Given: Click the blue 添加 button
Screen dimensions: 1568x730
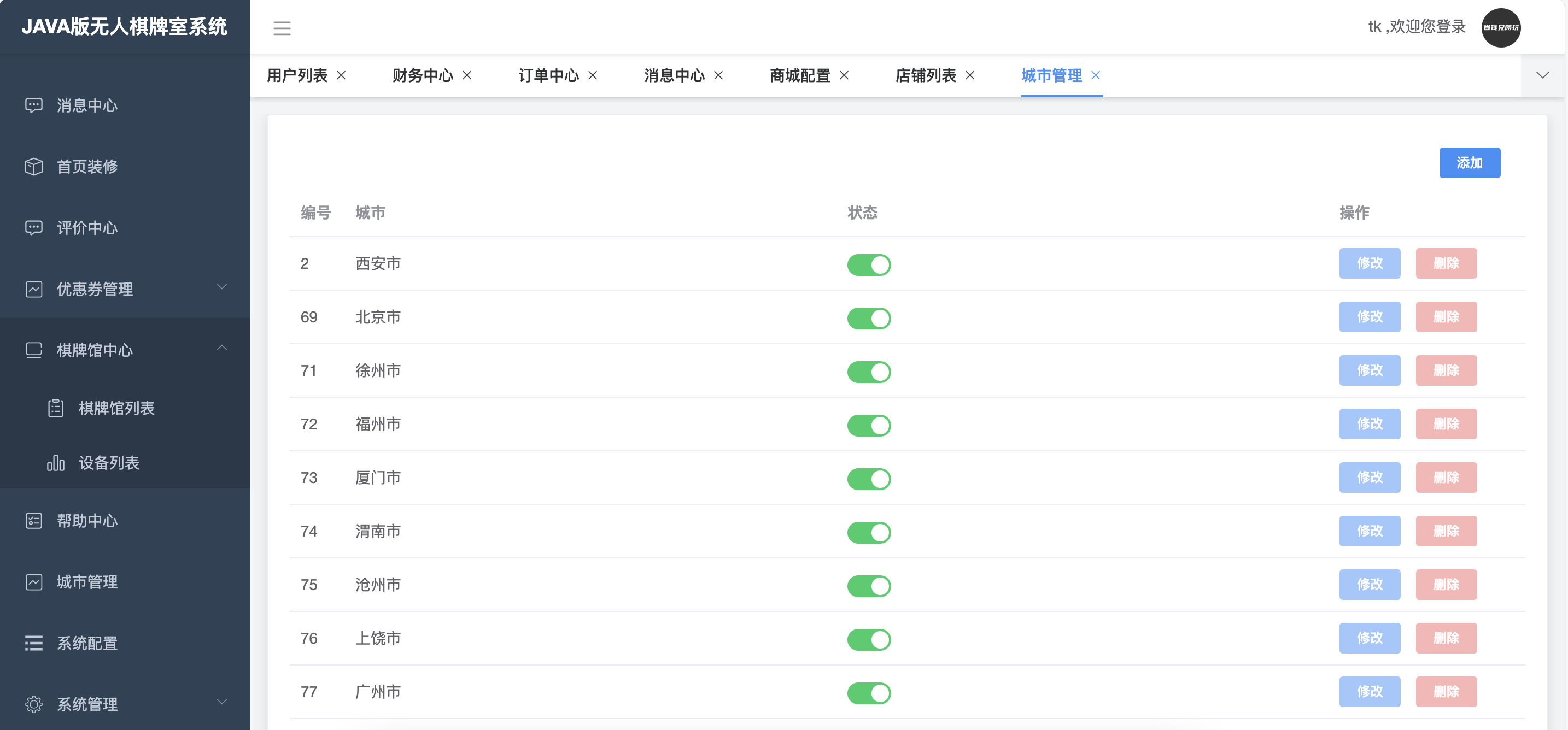Looking at the screenshot, I should pos(1470,162).
